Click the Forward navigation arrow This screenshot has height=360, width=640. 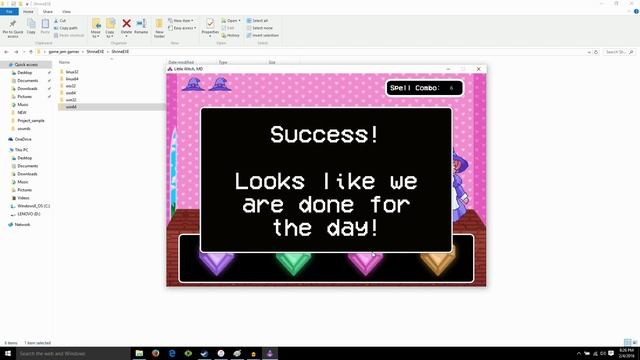pyautogui.click(x=16, y=52)
